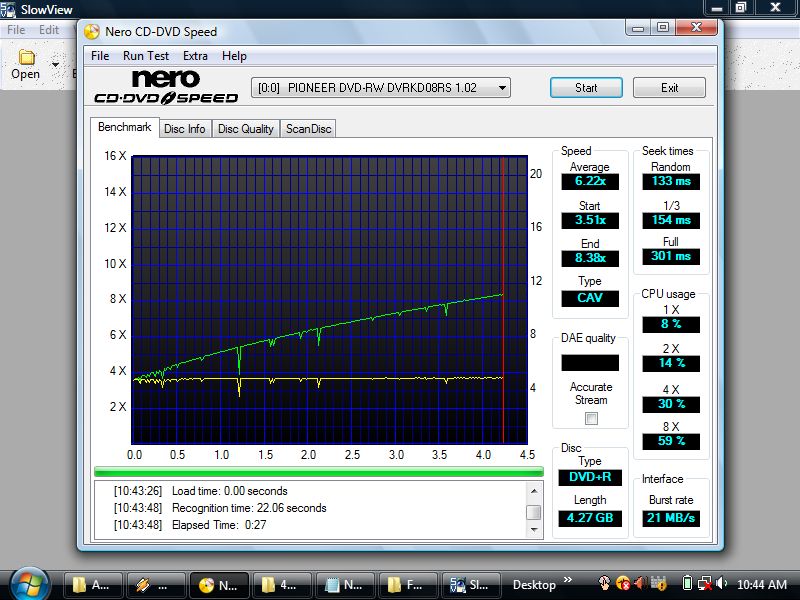Click the Nero CD-DVD Speed title bar disc icon
This screenshot has width=800, height=600.
point(92,32)
